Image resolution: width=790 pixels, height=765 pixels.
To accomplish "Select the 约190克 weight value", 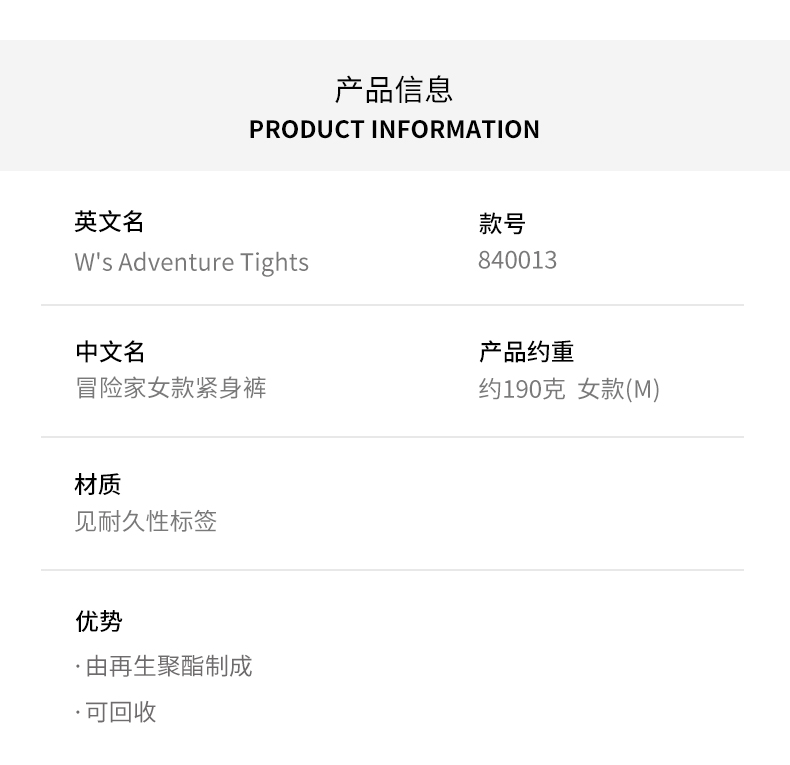I will coord(521,389).
